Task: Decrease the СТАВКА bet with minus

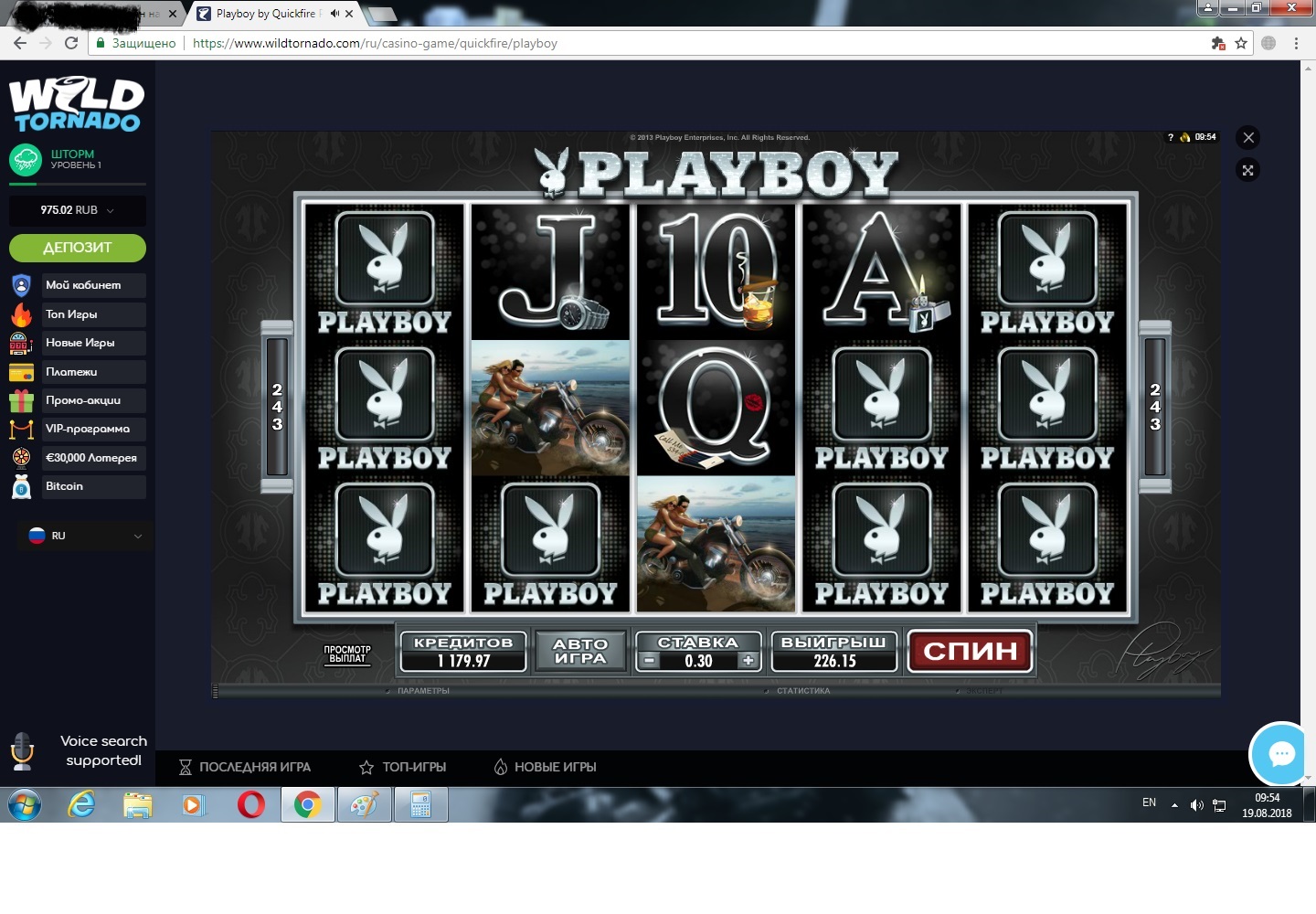Action: click(x=649, y=661)
